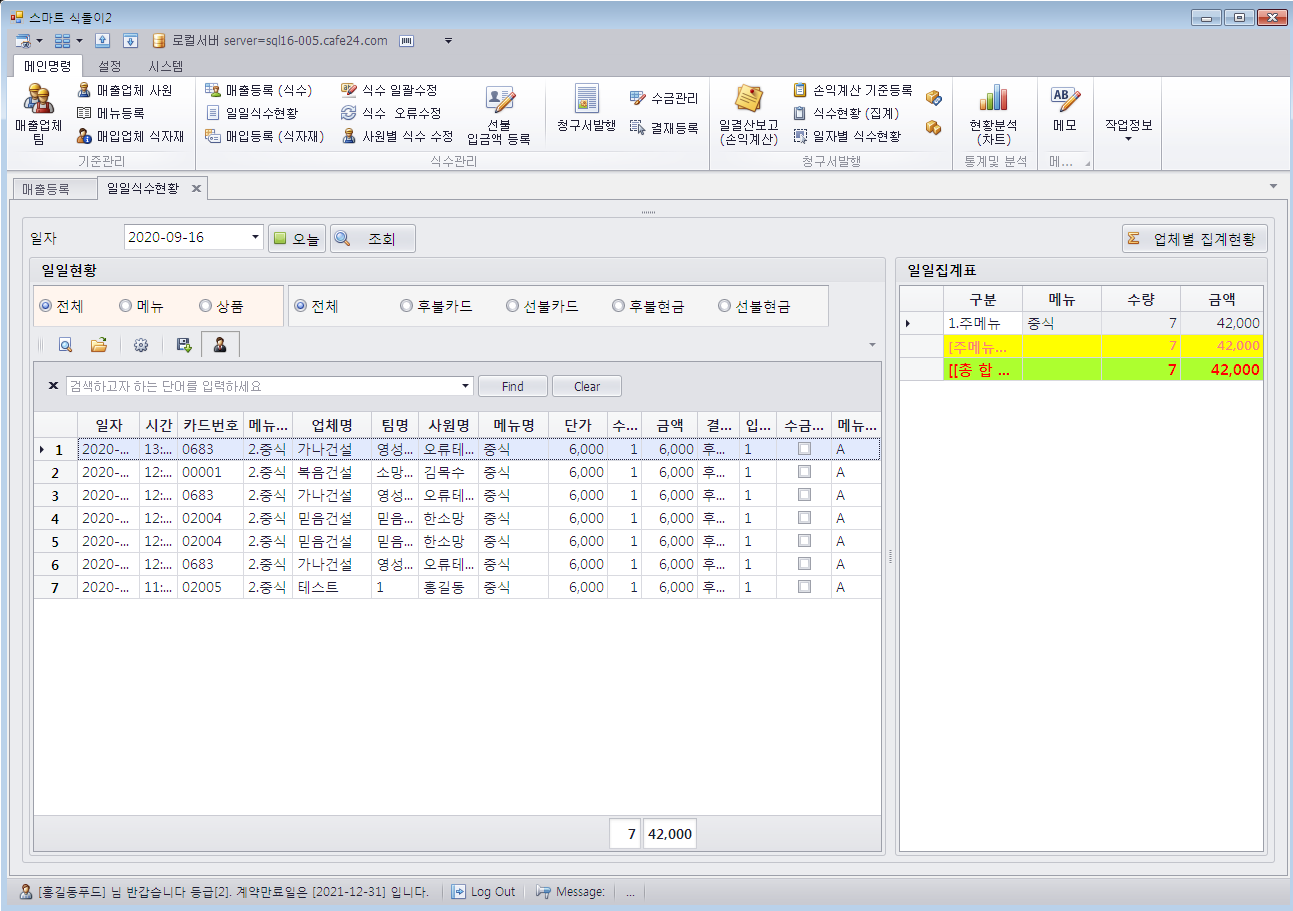Select the 선불현금 radio button
Image resolution: width=1293 pixels, height=911 pixels.
click(x=754, y=306)
